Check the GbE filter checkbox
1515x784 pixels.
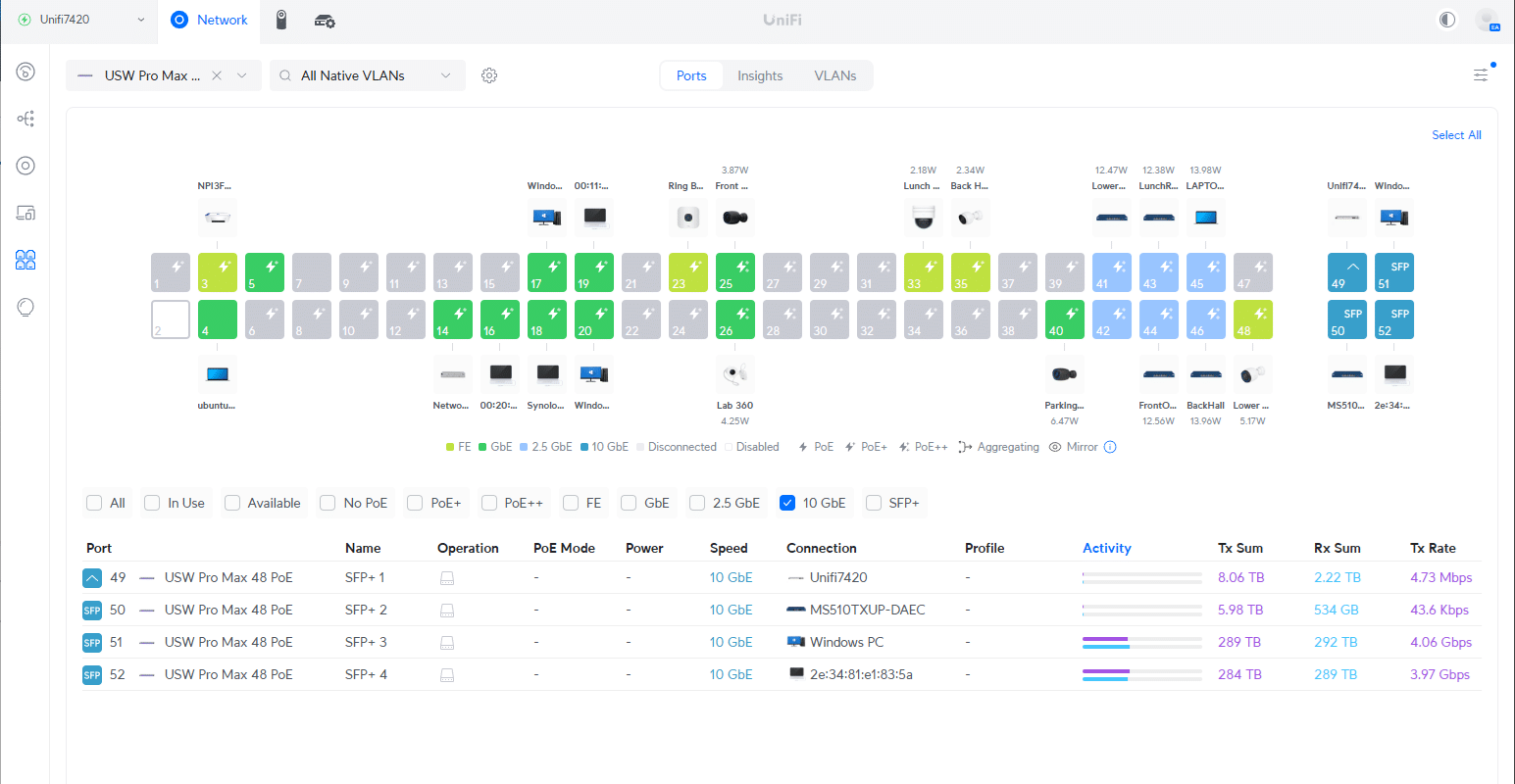(629, 503)
